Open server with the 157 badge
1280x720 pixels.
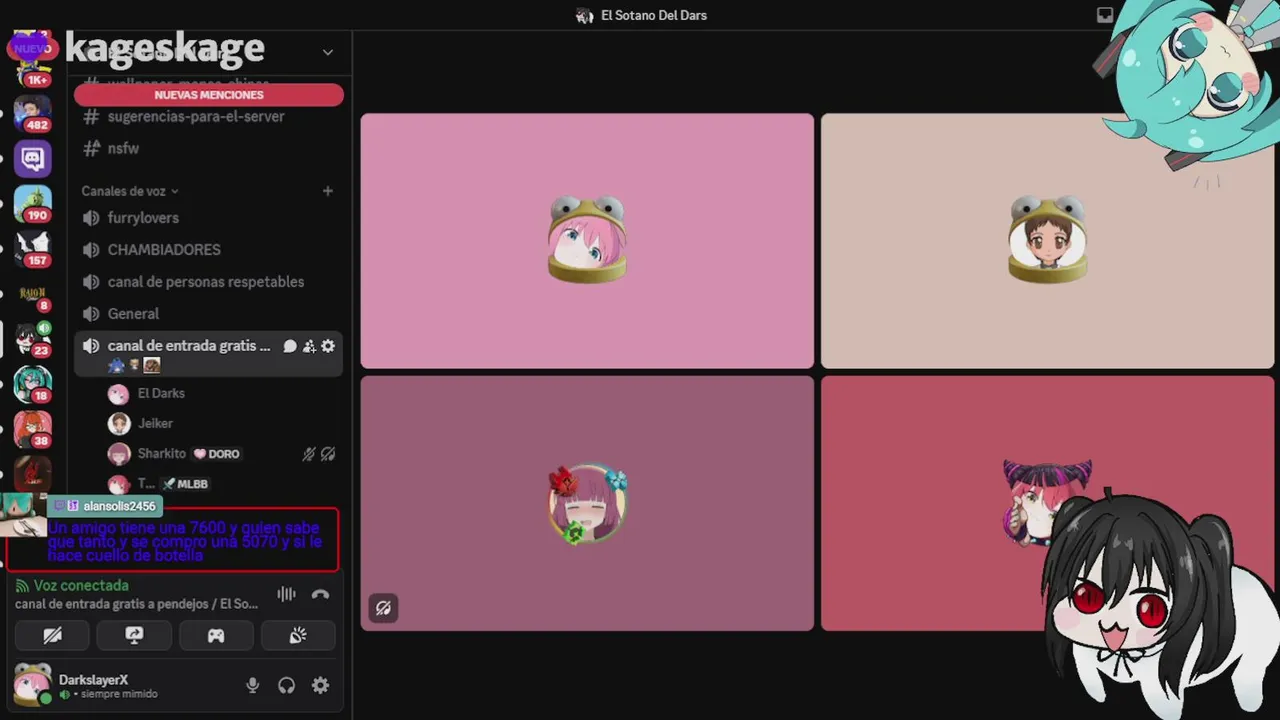coord(32,248)
